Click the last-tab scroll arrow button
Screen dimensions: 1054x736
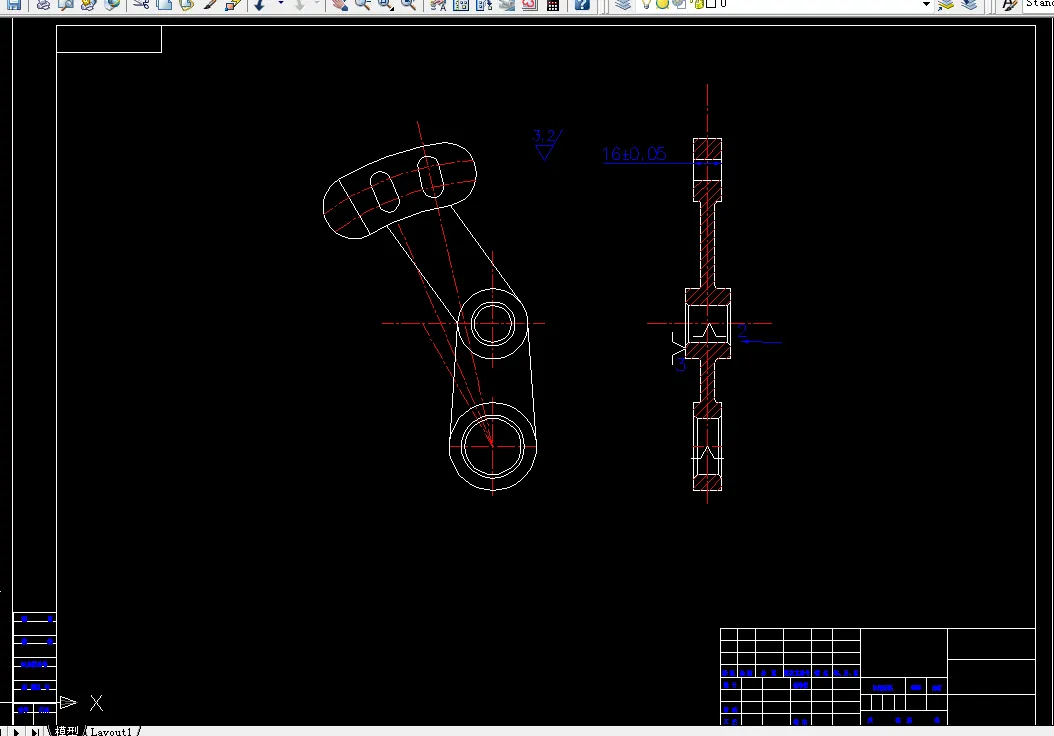[34, 731]
